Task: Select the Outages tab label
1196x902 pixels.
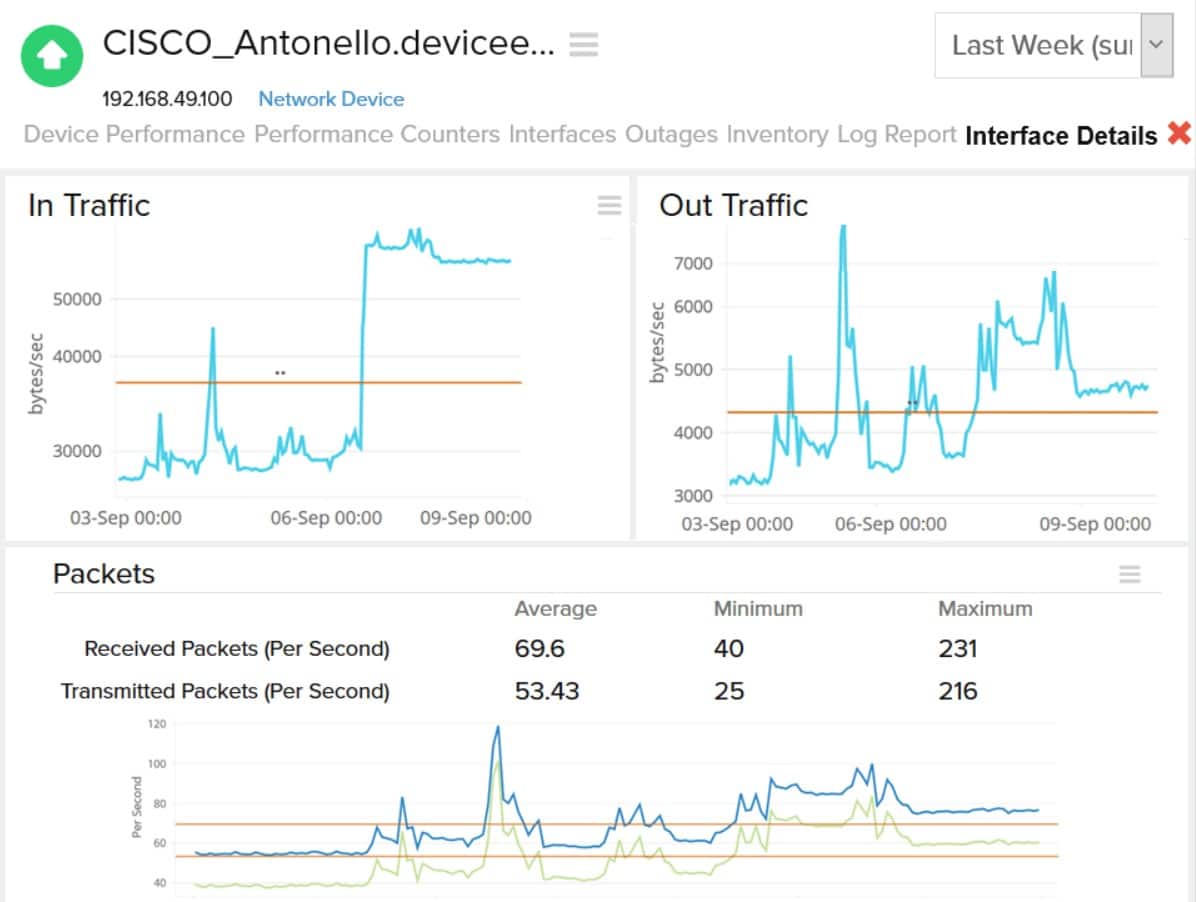Action: 671,135
